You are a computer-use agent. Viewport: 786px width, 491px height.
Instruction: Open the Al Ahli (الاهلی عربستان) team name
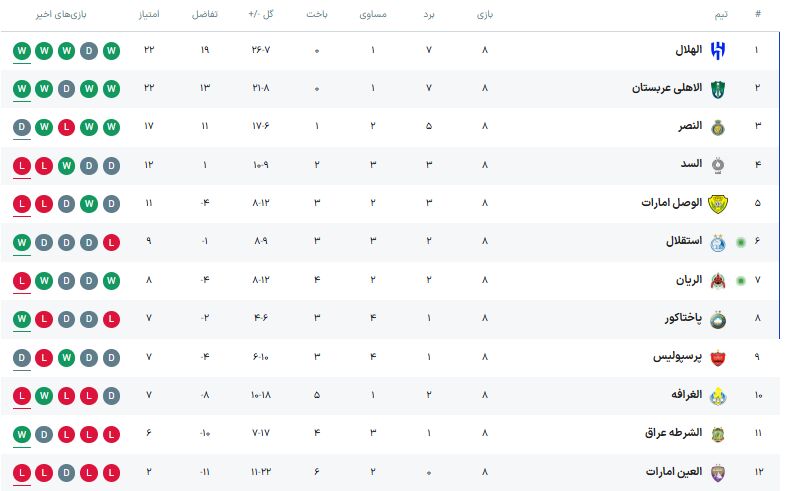(x=667, y=88)
